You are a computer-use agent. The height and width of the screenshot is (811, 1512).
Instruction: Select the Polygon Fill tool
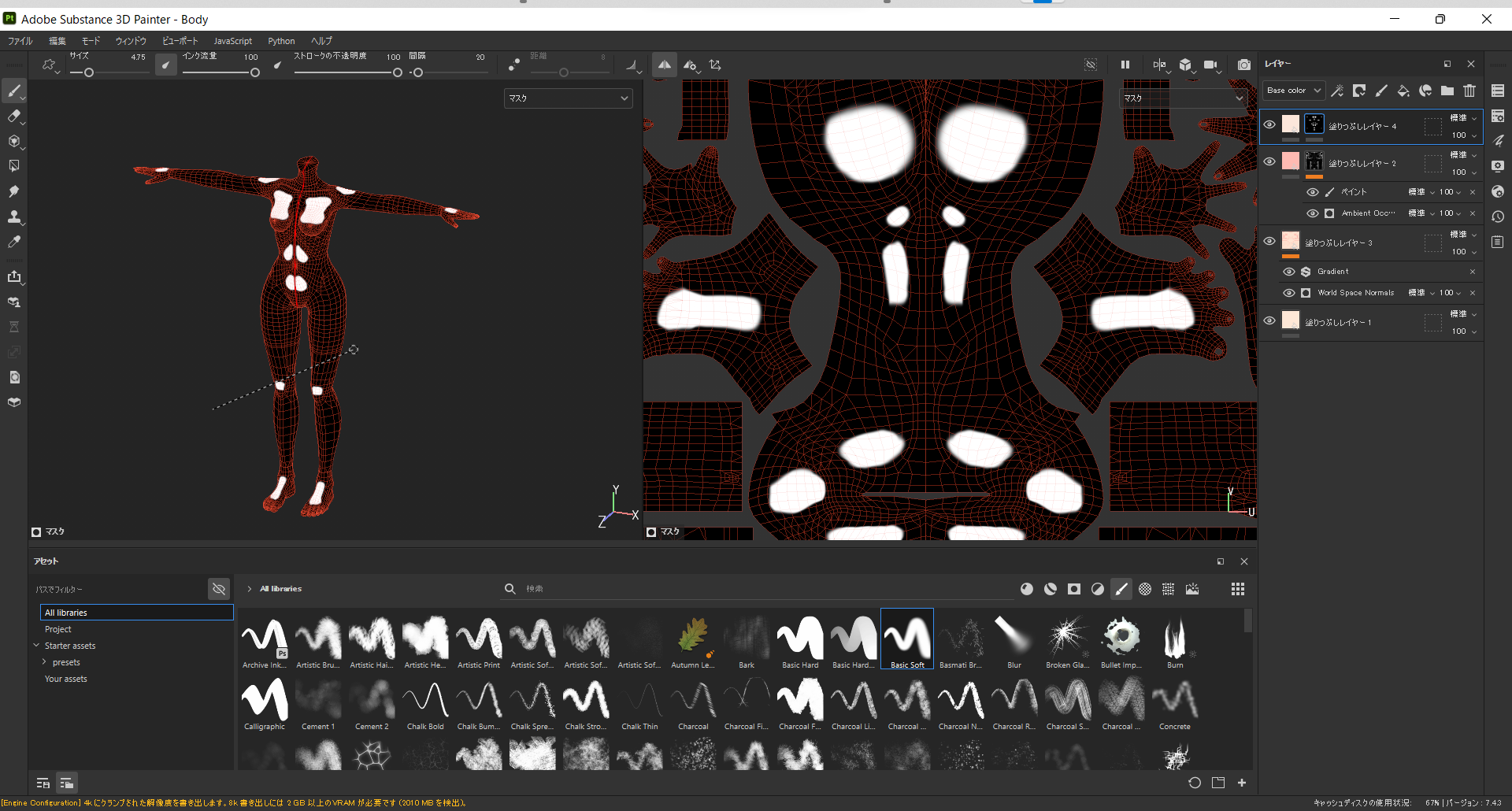[14, 166]
